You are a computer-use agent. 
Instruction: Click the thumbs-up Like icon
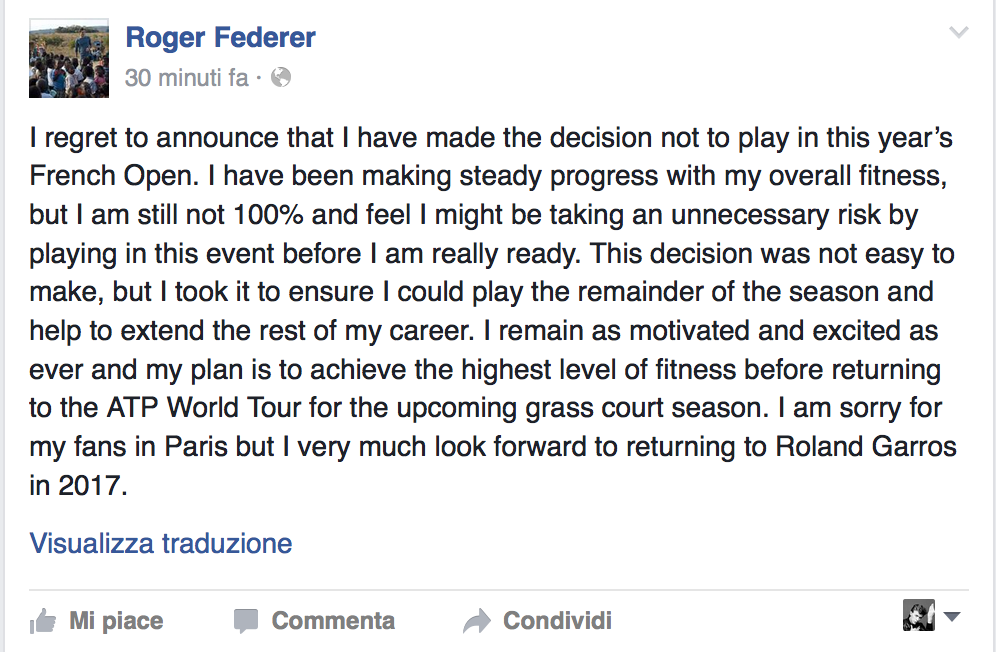(43, 621)
